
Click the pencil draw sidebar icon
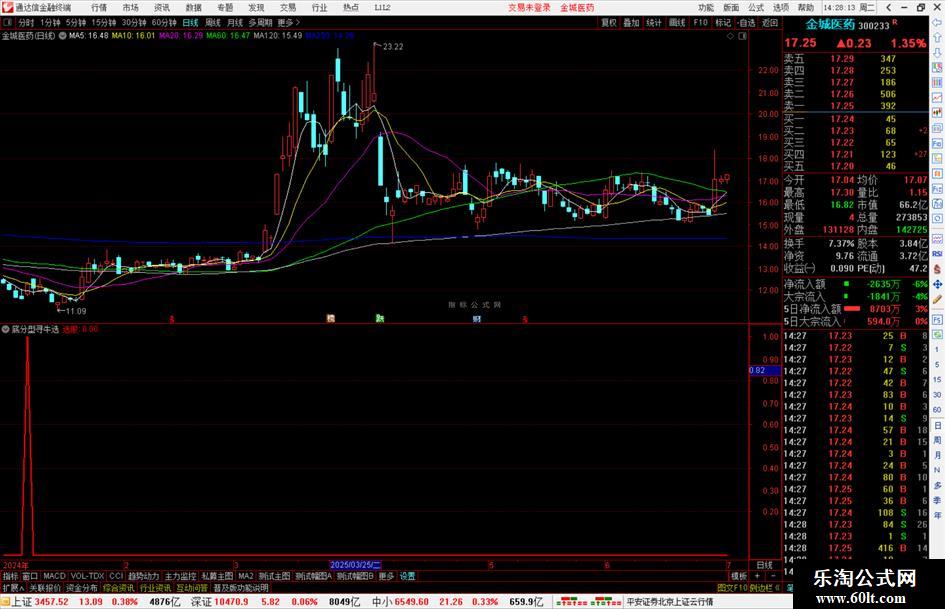[x=937, y=300]
